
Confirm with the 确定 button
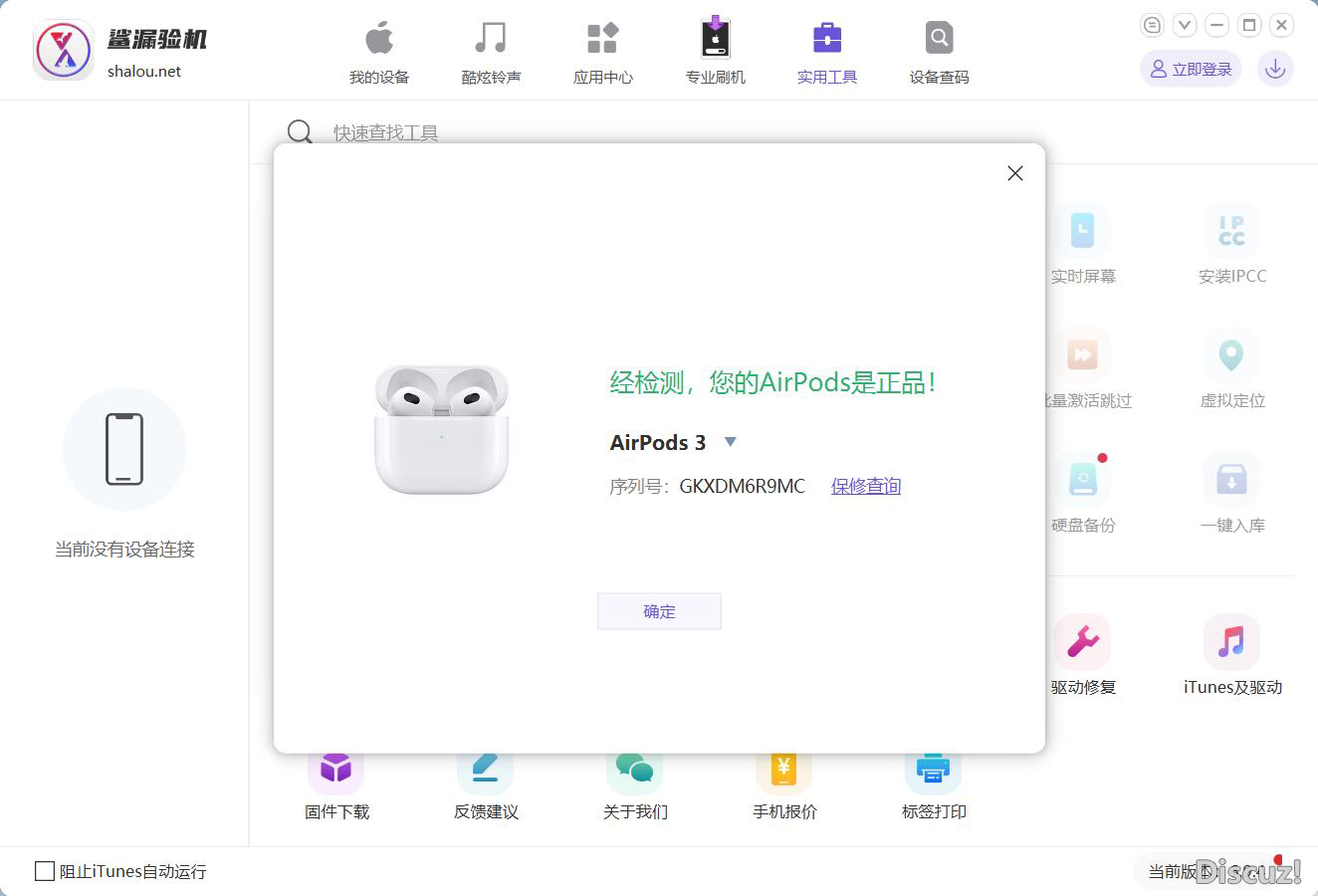coord(659,611)
